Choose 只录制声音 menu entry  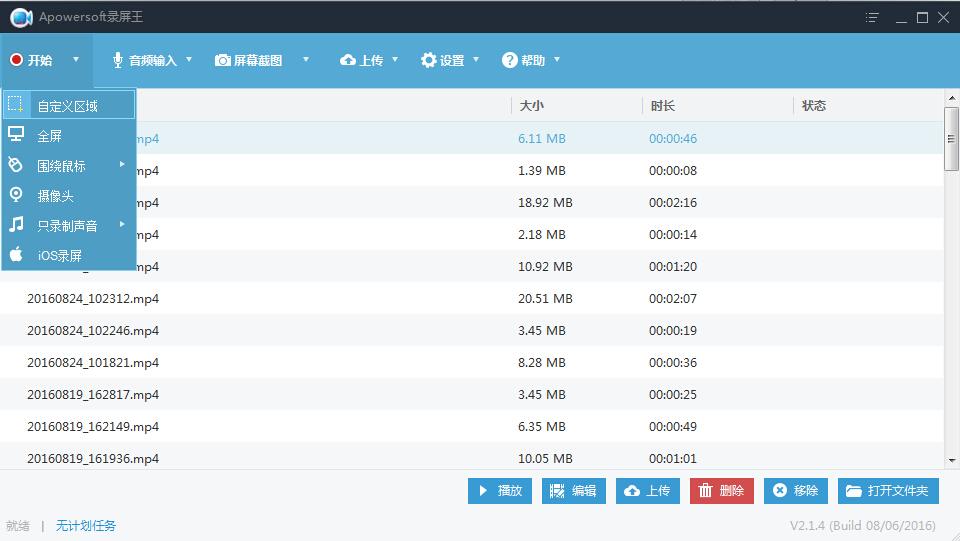(x=69, y=225)
